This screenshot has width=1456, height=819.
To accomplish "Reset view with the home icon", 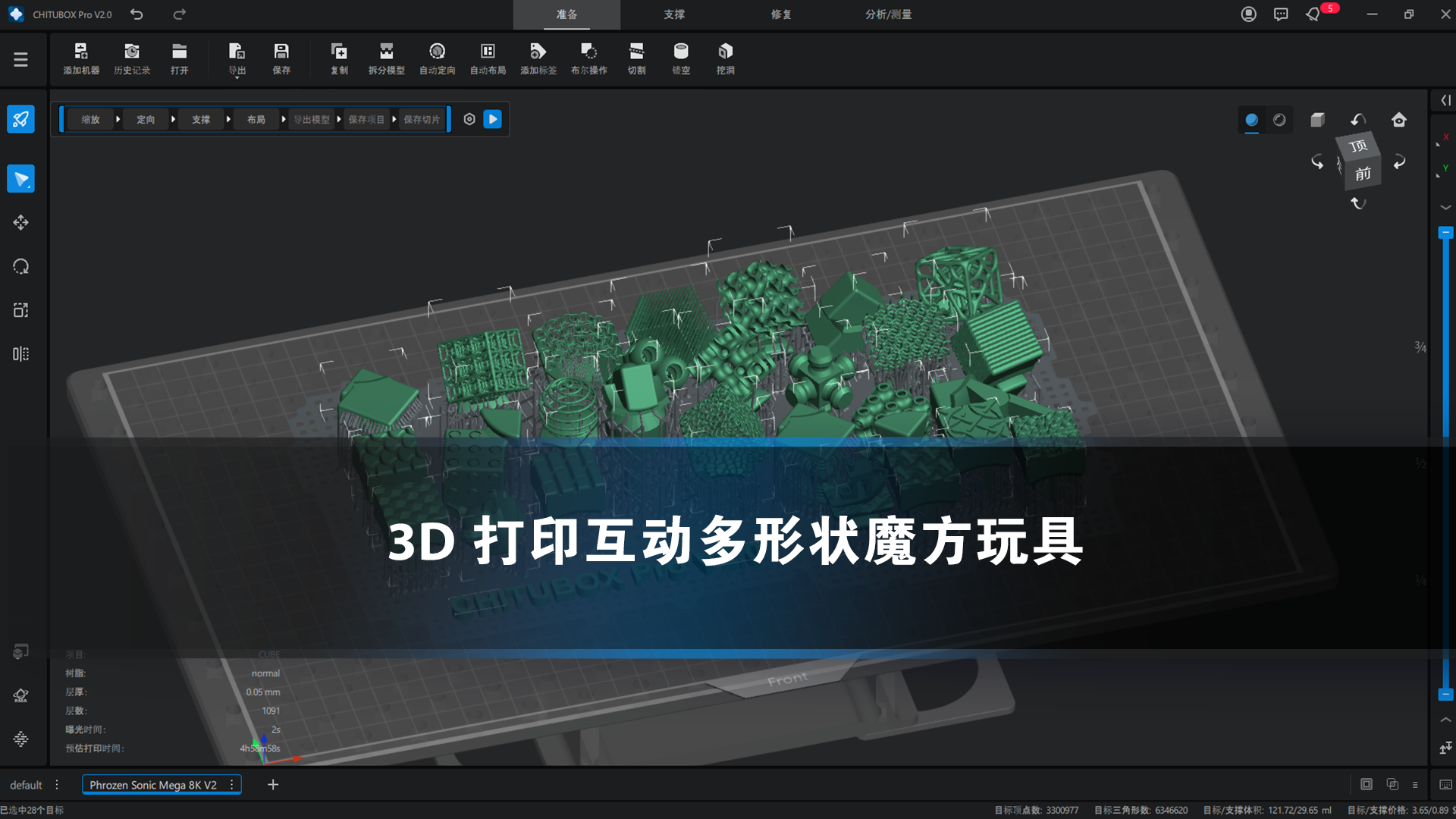I will coord(1399,120).
